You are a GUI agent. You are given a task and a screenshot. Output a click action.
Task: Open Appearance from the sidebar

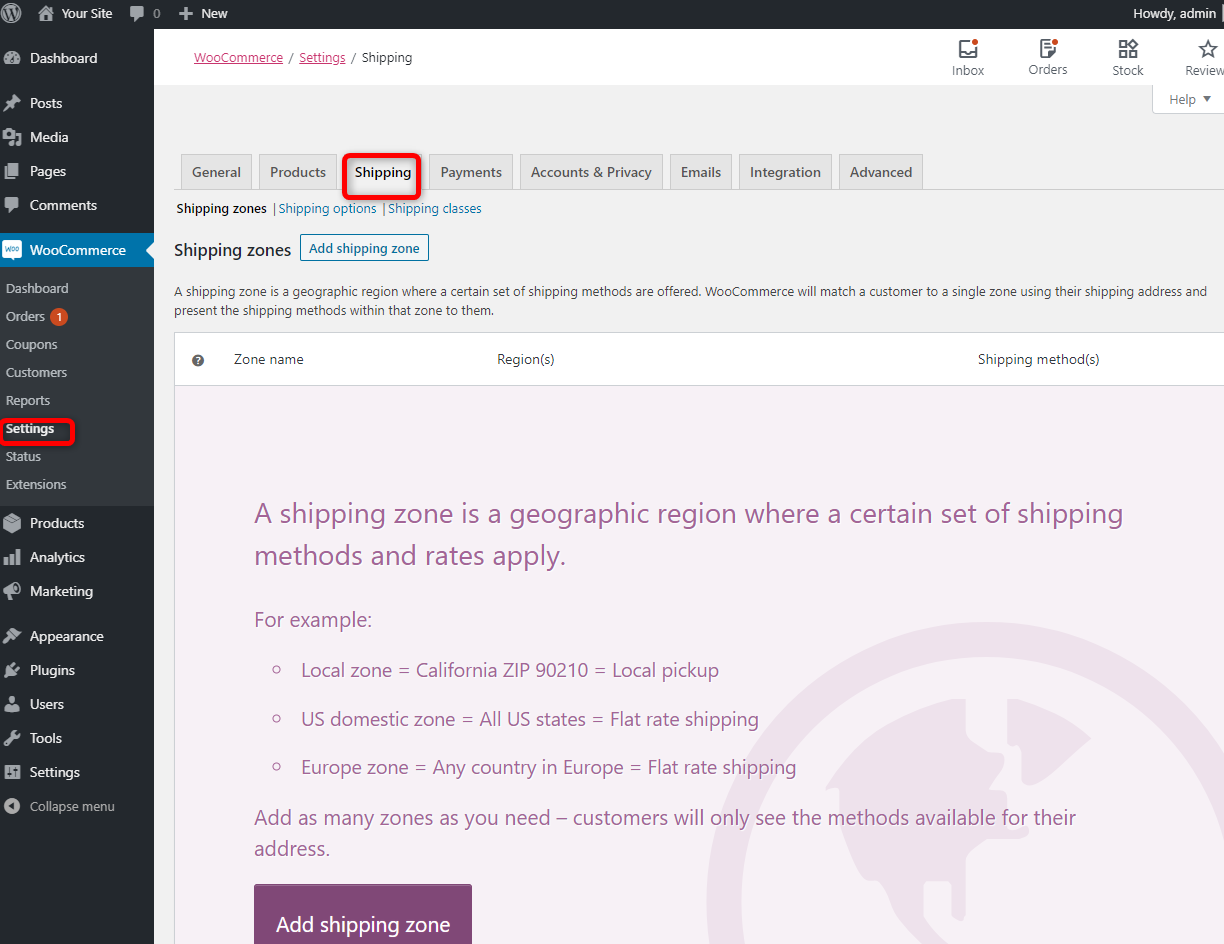coord(66,636)
